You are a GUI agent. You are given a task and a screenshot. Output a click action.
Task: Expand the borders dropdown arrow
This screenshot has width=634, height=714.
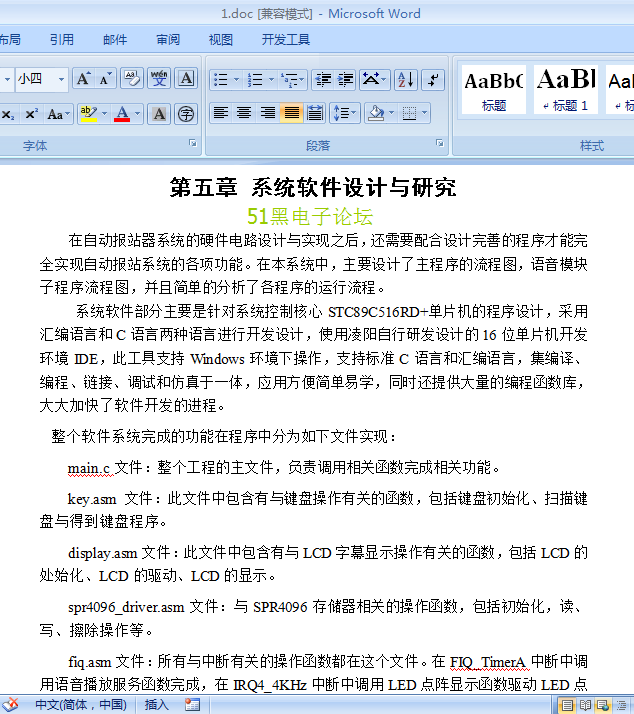pyautogui.click(x=425, y=113)
